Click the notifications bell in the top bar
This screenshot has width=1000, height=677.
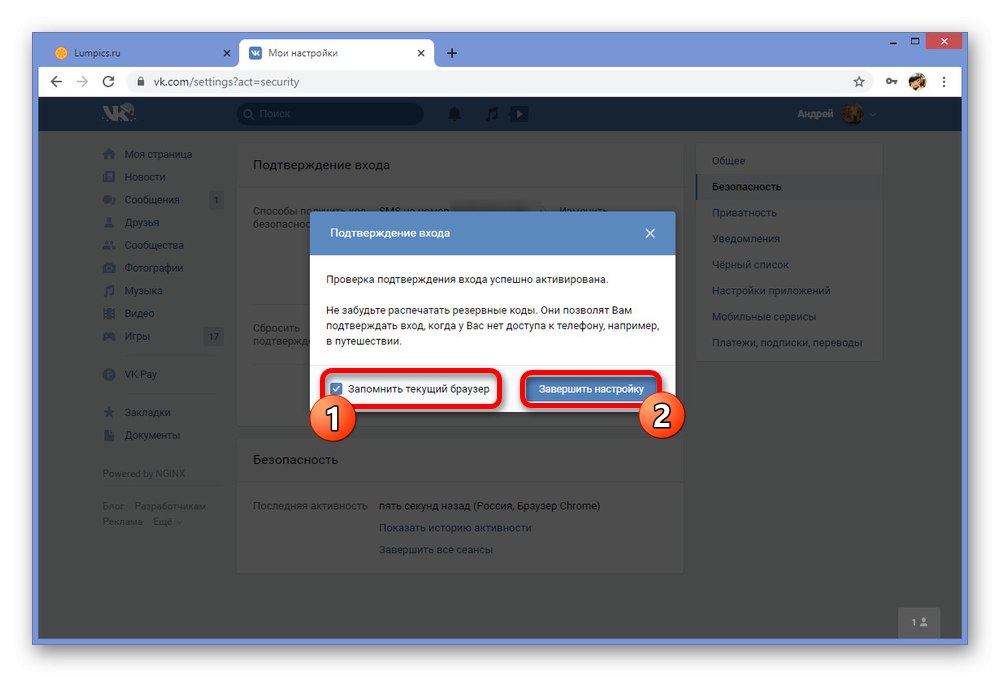[x=453, y=114]
